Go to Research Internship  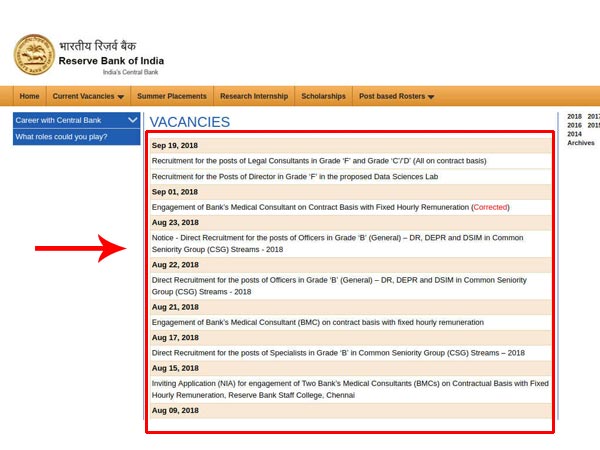[254, 96]
